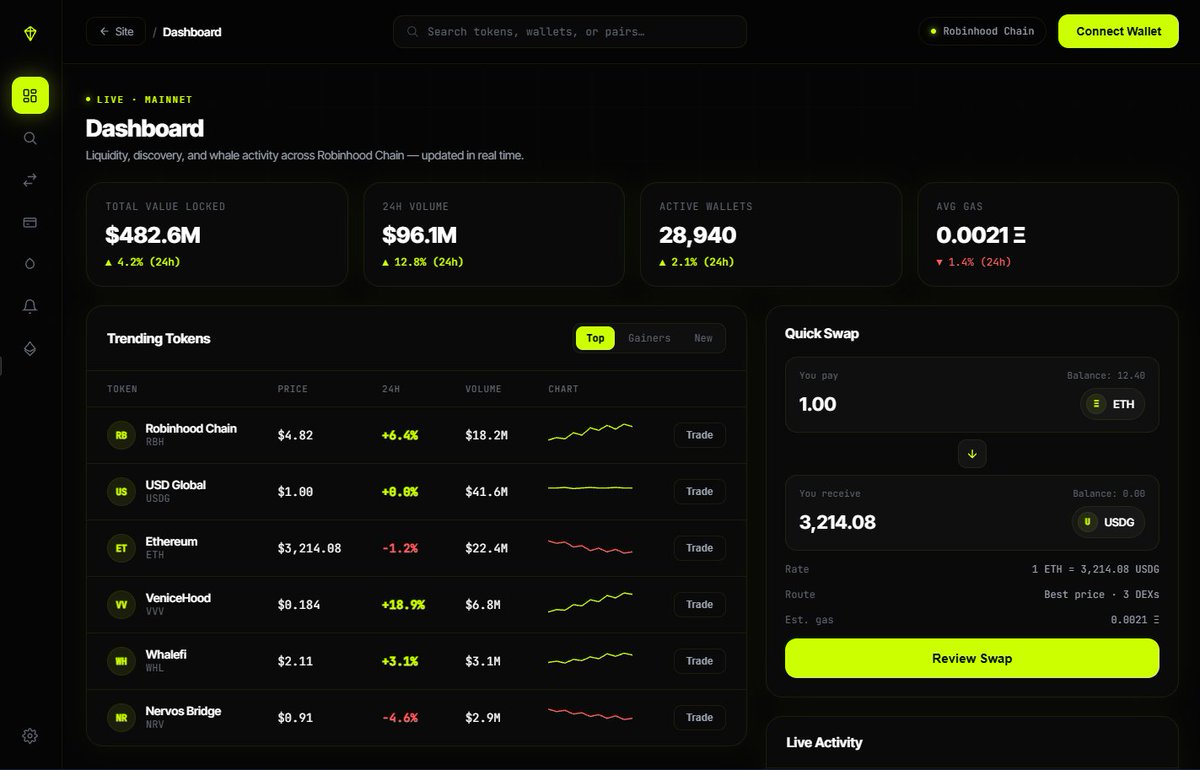Click the TOKEN column header
Screen dimensions: 1200x770
tap(122, 389)
